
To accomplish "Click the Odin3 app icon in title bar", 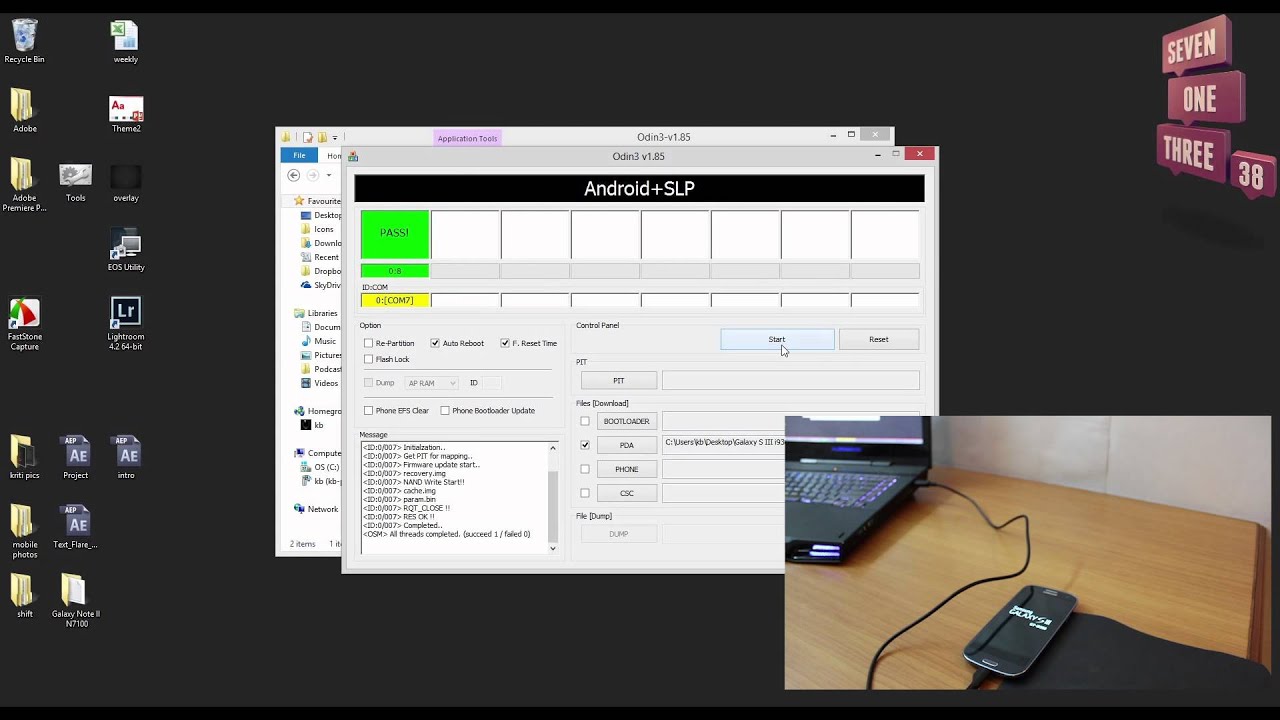I will (x=353, y=156).
